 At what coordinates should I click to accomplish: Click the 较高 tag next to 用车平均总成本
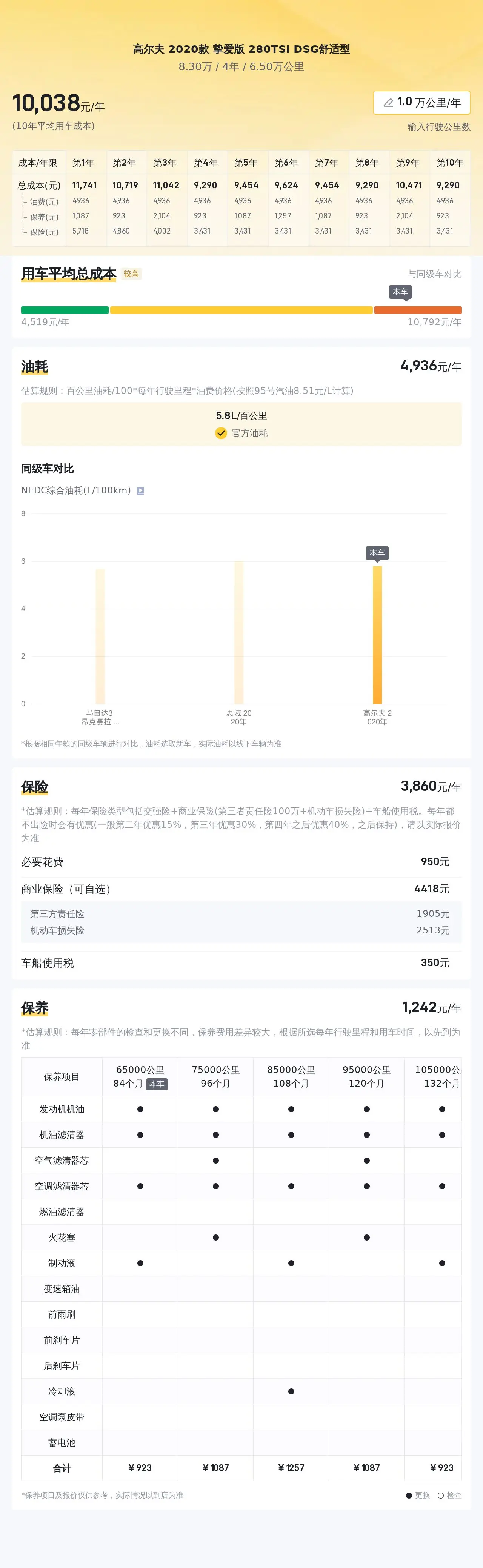131,274
